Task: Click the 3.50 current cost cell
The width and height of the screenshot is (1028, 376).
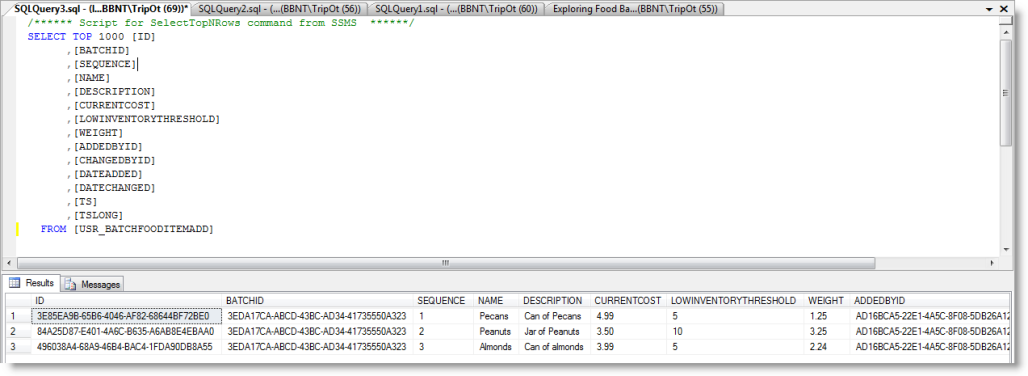Action: 628,331
